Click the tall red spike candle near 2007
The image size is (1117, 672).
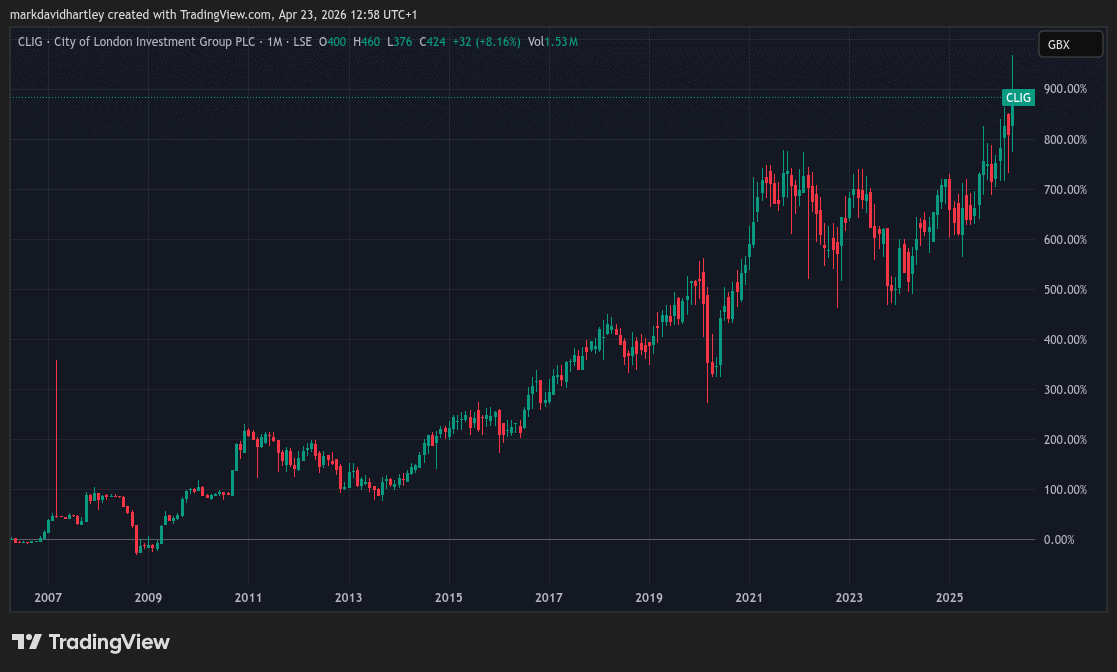(x=57, y=440)
